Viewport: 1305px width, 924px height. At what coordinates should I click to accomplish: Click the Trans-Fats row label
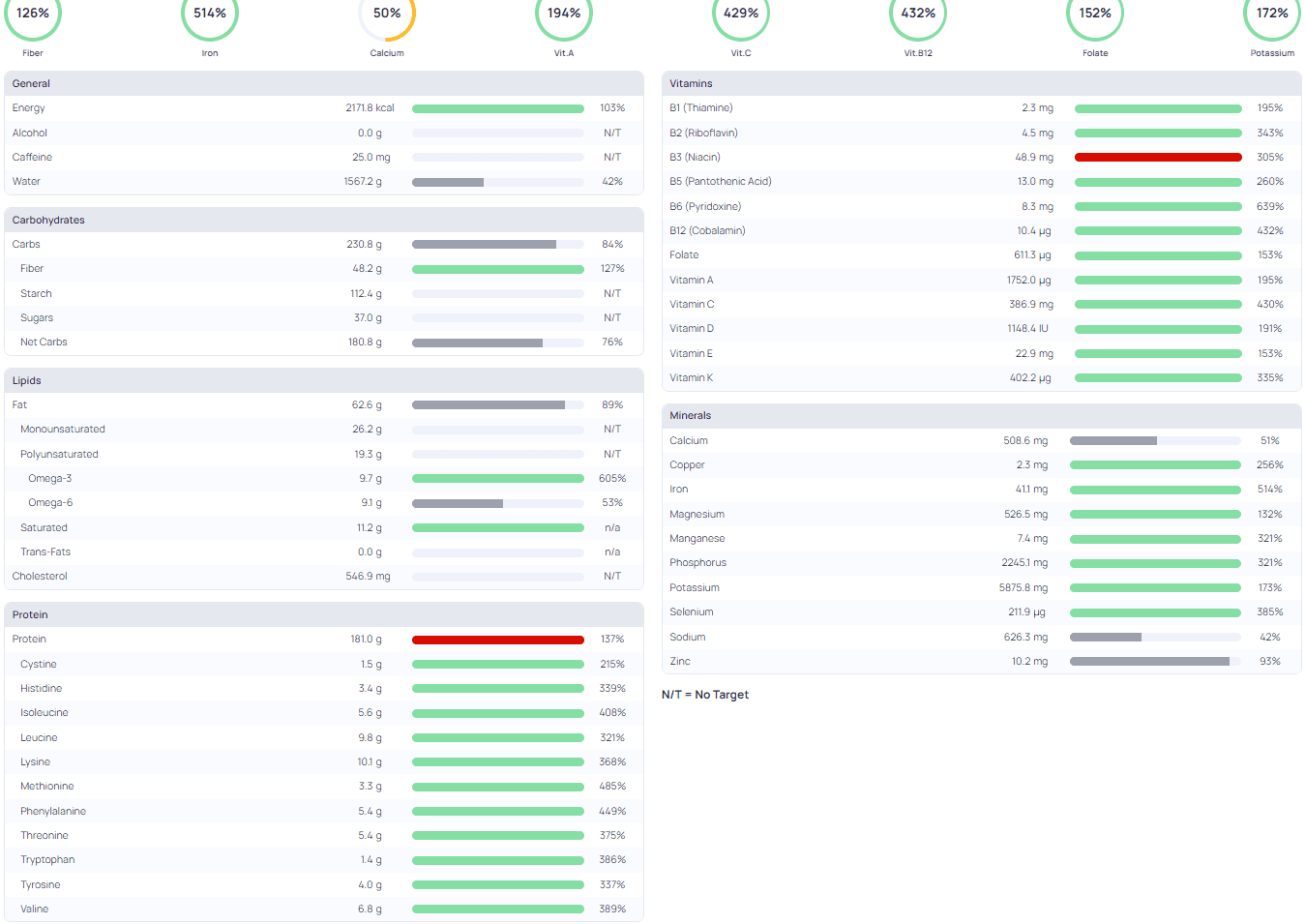(x=45, y=552)
